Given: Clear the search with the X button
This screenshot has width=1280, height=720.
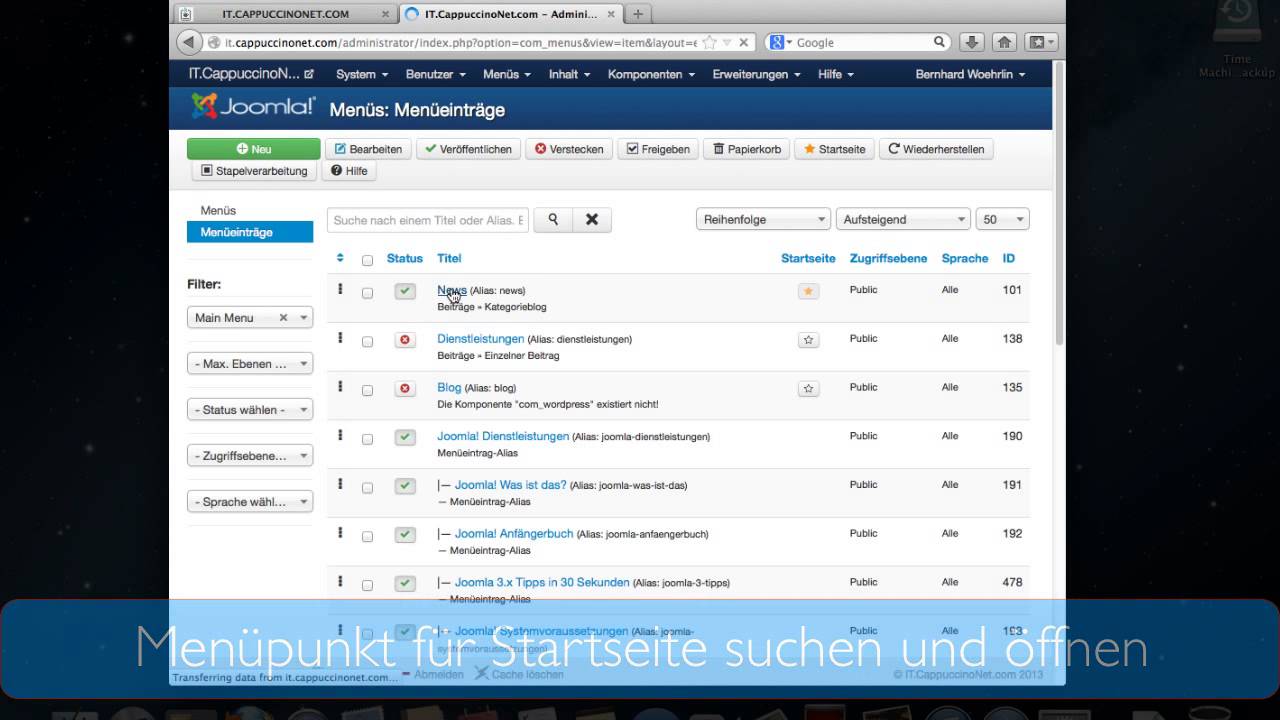Looking at the screenshot, I should [x=591, y=220].
